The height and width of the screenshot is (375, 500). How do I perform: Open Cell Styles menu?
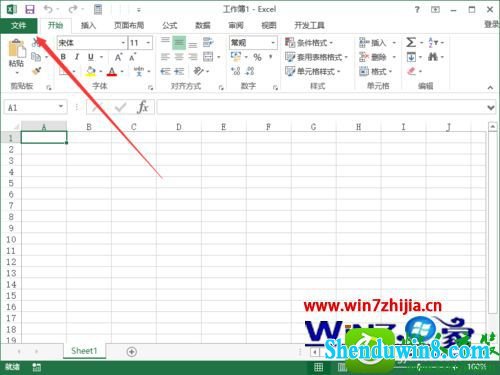tap(313, 71)
